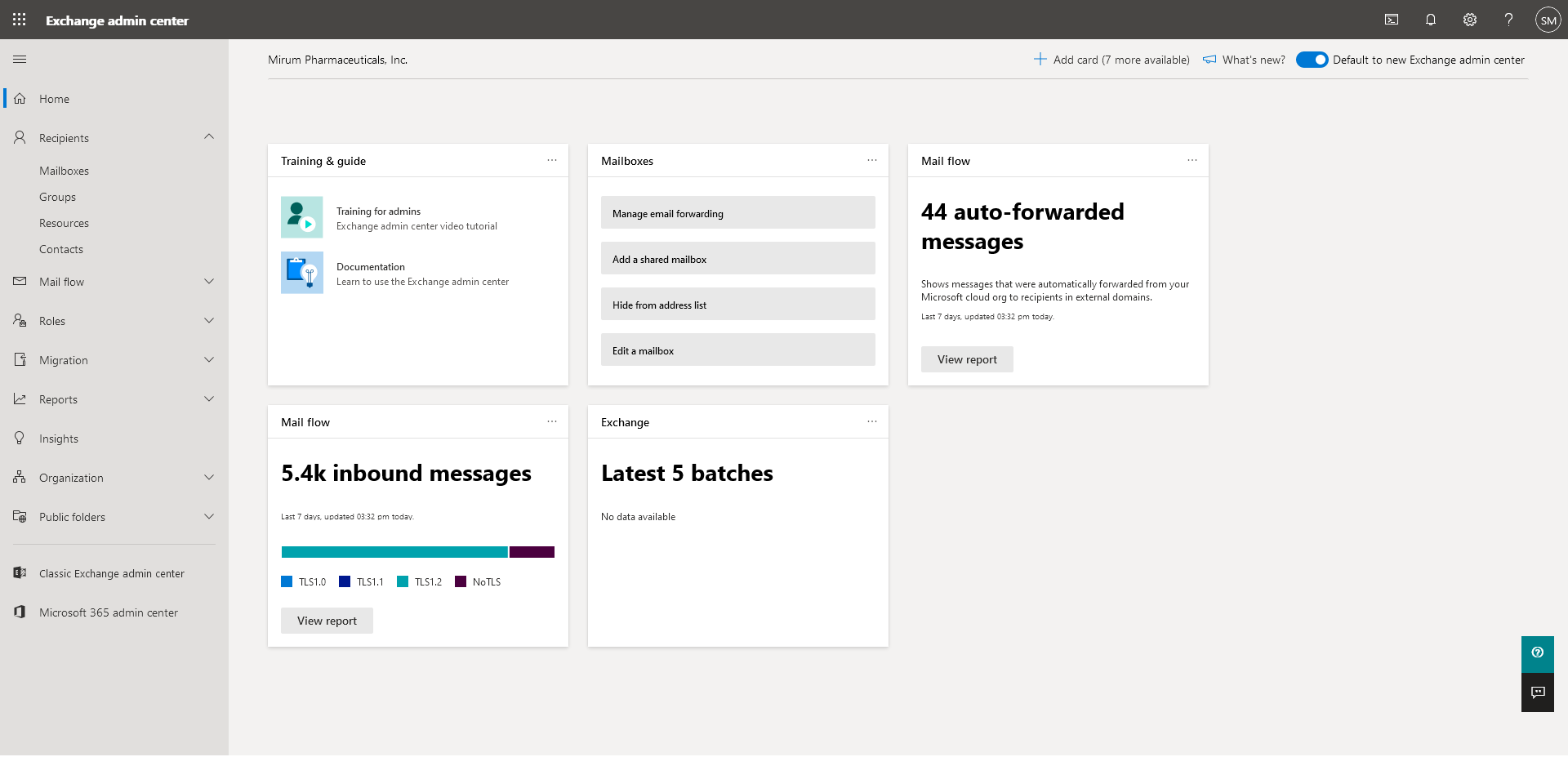The image size is (1568, 757).
Task: Select Resources in the sidebar
Action: 64,223
